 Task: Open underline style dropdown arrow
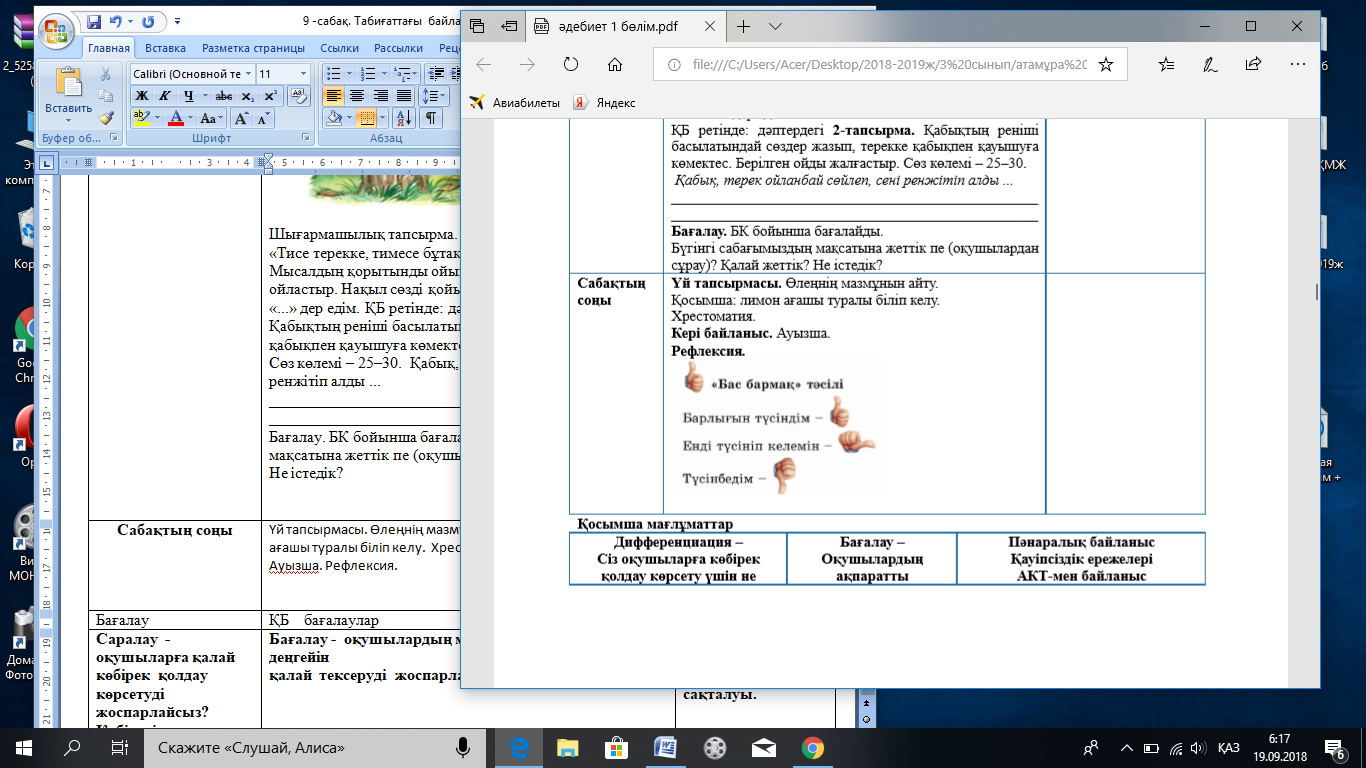point(203,96)
